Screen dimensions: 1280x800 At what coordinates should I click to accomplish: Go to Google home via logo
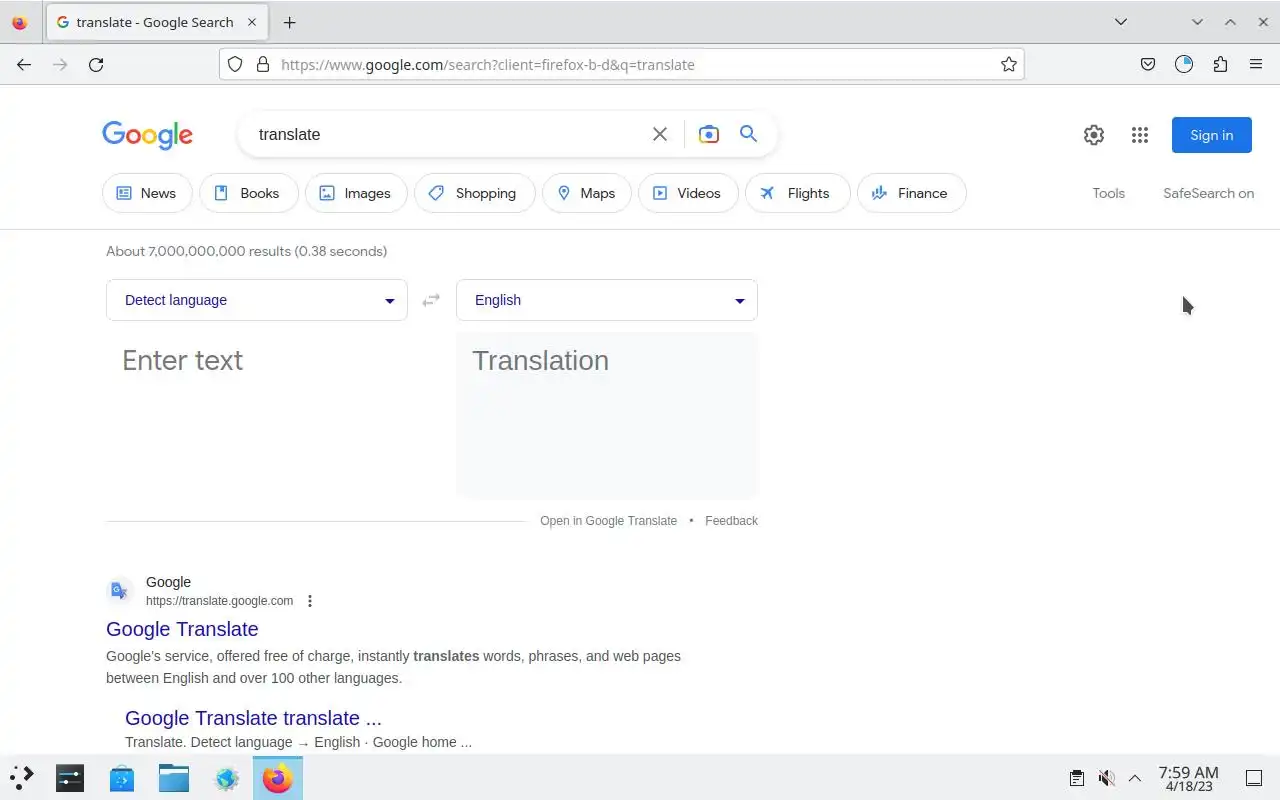click(x=147, y=135)
